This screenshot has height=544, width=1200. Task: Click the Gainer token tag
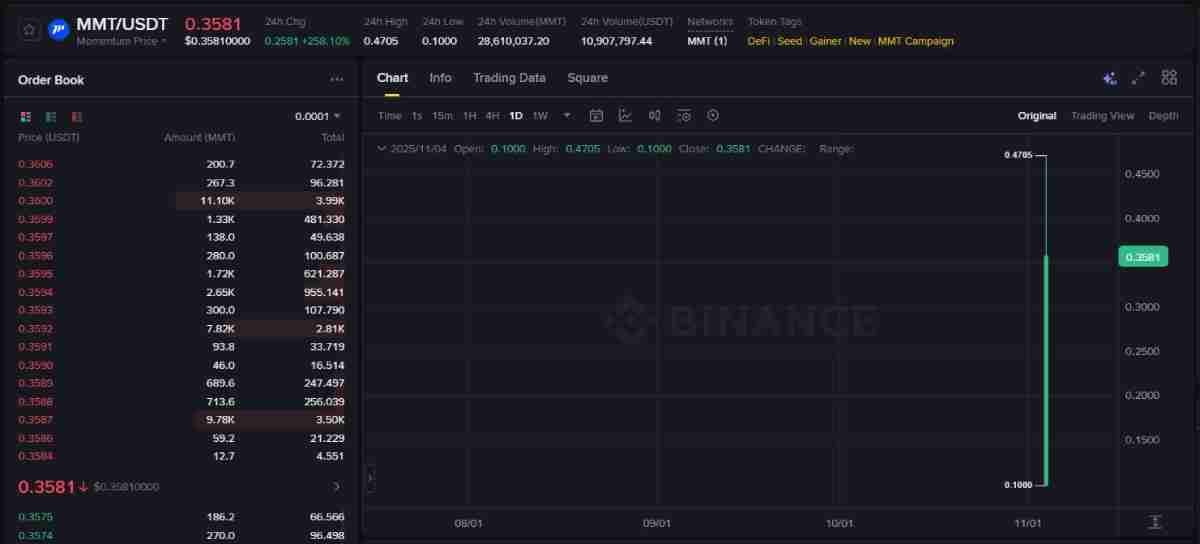tap(825, 41)
